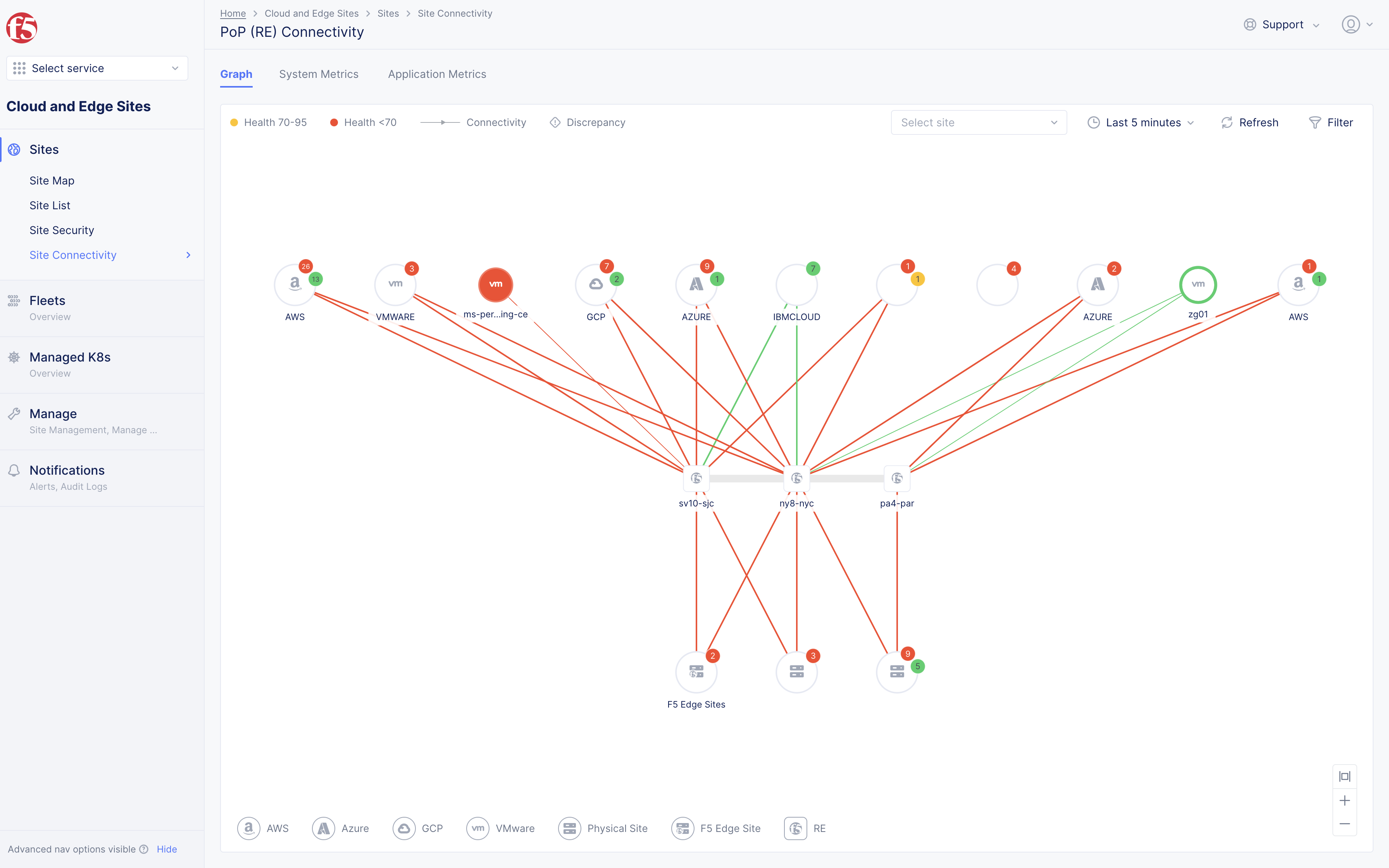1389x868 pixels.
Task: Hide the advanced nav options link
Action: pyautogui.click(x=166, y=849)
